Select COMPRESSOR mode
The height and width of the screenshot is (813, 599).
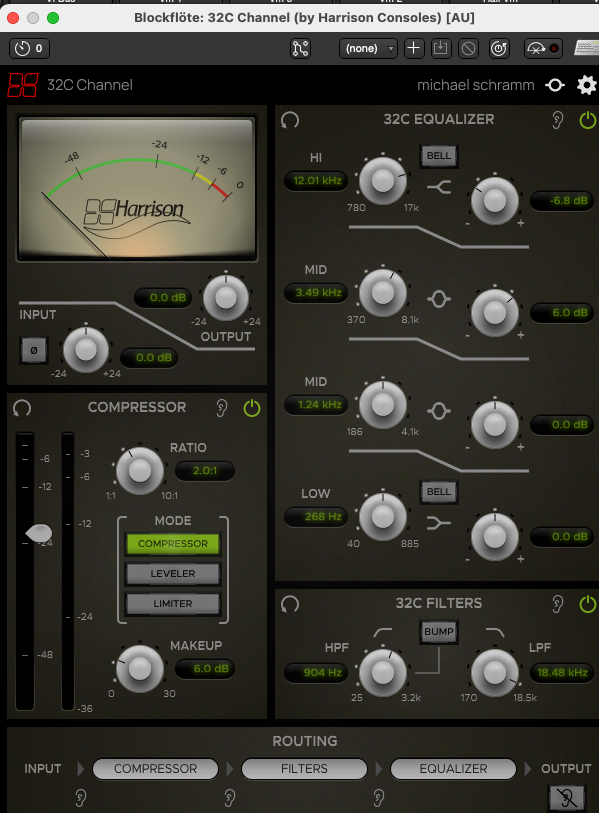pyautogui.click(x=173, y=543)
